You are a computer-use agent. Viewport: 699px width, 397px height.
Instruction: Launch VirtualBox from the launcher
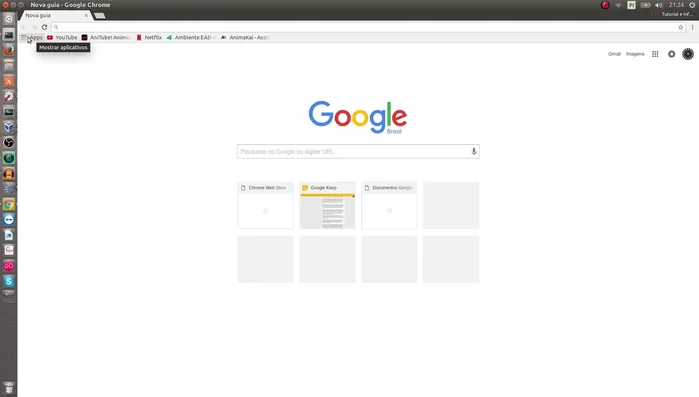pos(8,127)
